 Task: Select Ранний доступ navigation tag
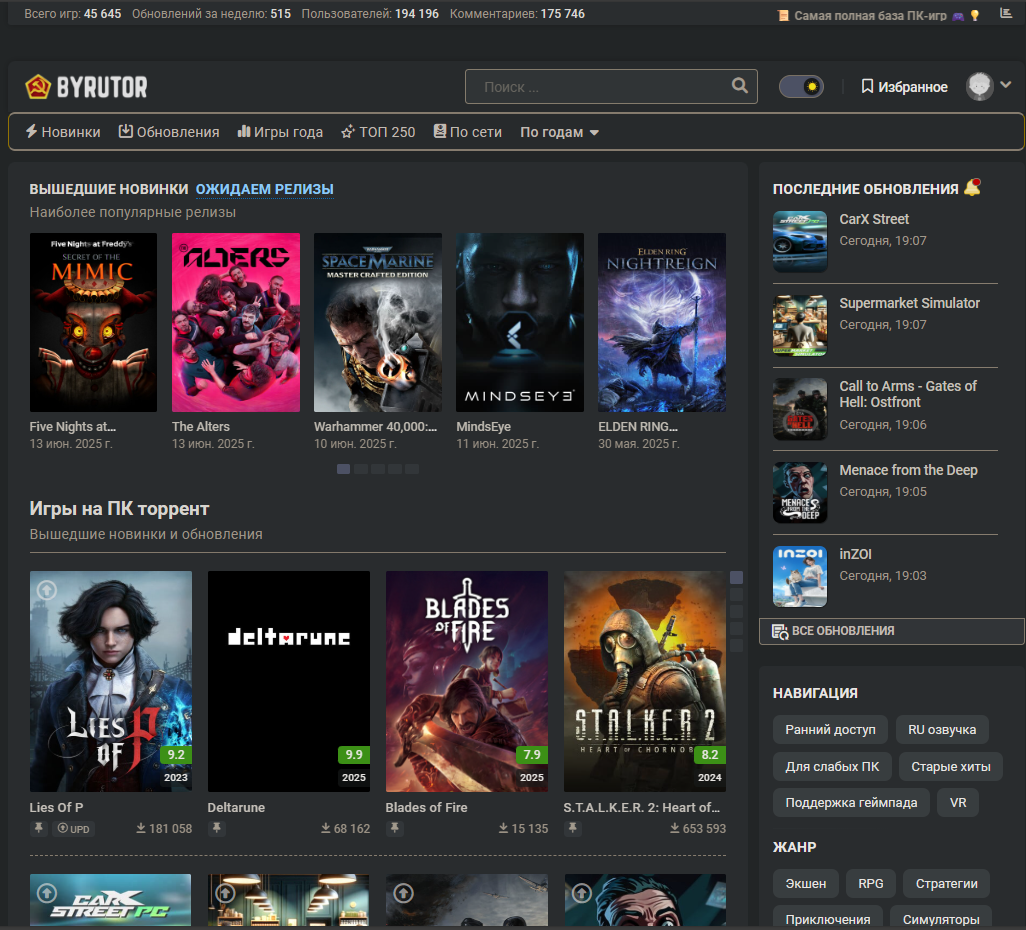[x=830, y=730]
